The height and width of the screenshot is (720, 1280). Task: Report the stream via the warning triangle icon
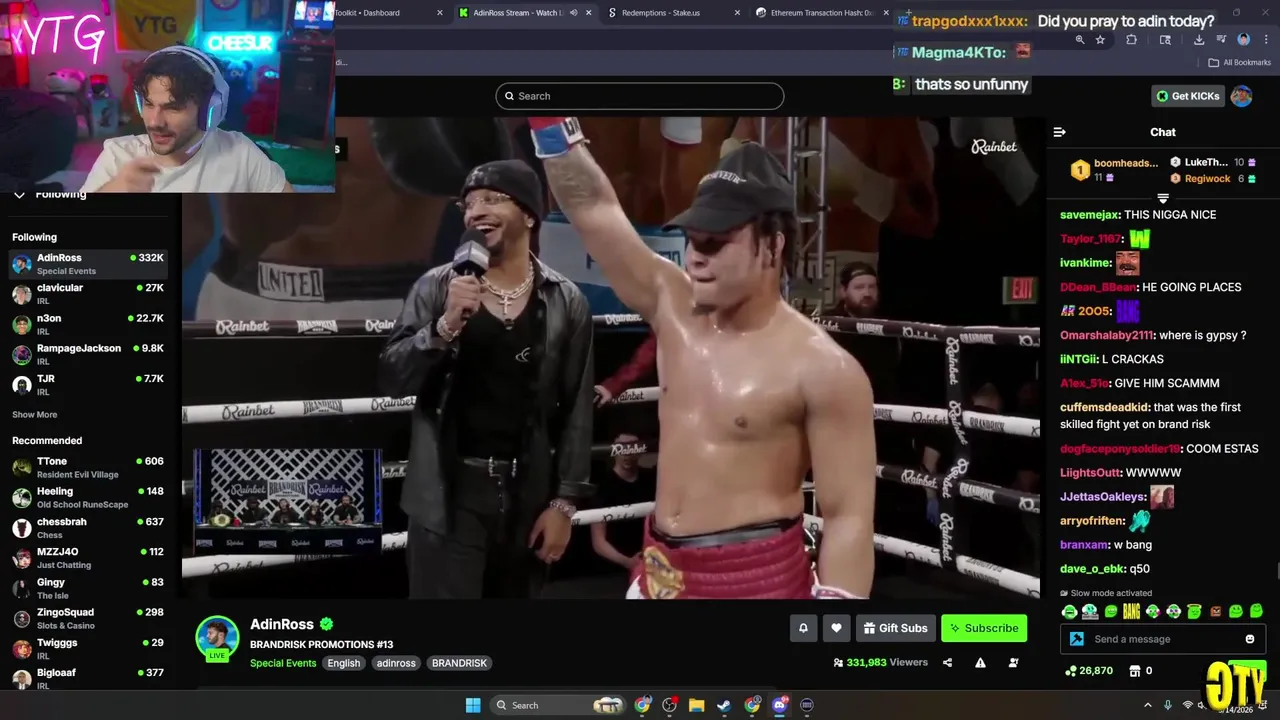point(980,662)
